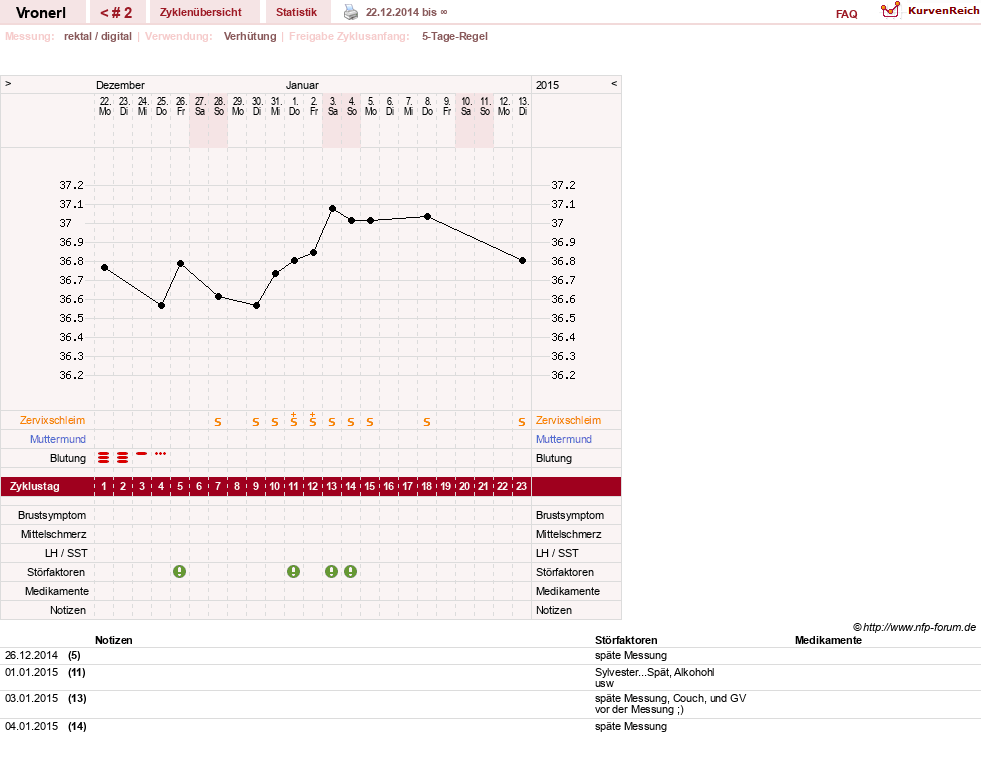Click the '10. Sa' date column header
This screenshot has width=981, height=767.
point(466,106)
